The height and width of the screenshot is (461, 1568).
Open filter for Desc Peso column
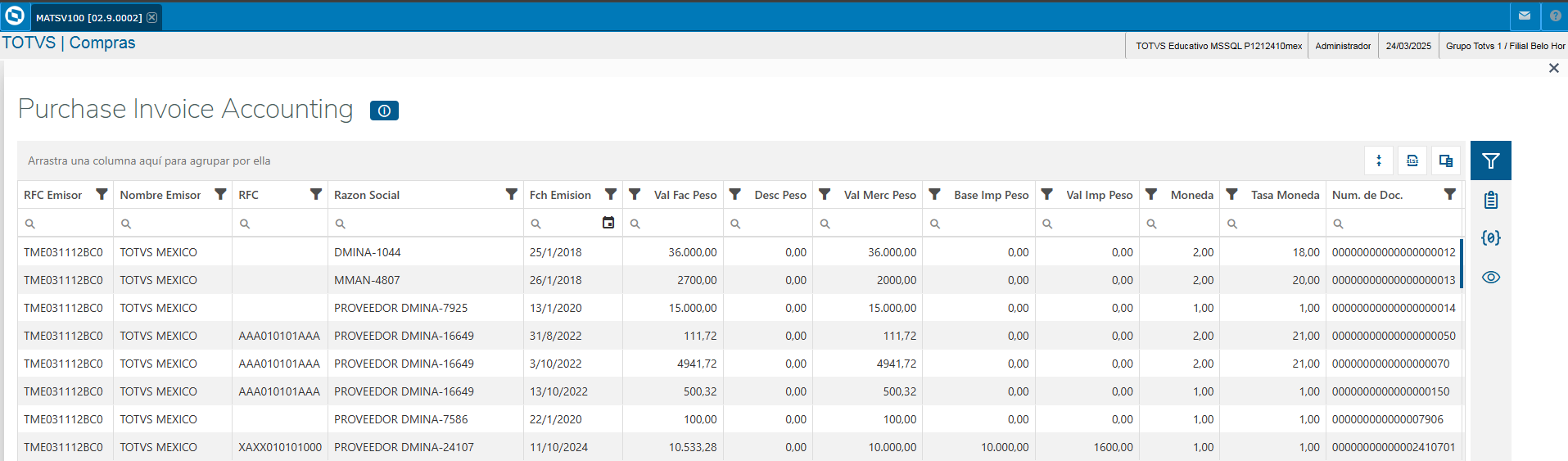pos(735,194)
